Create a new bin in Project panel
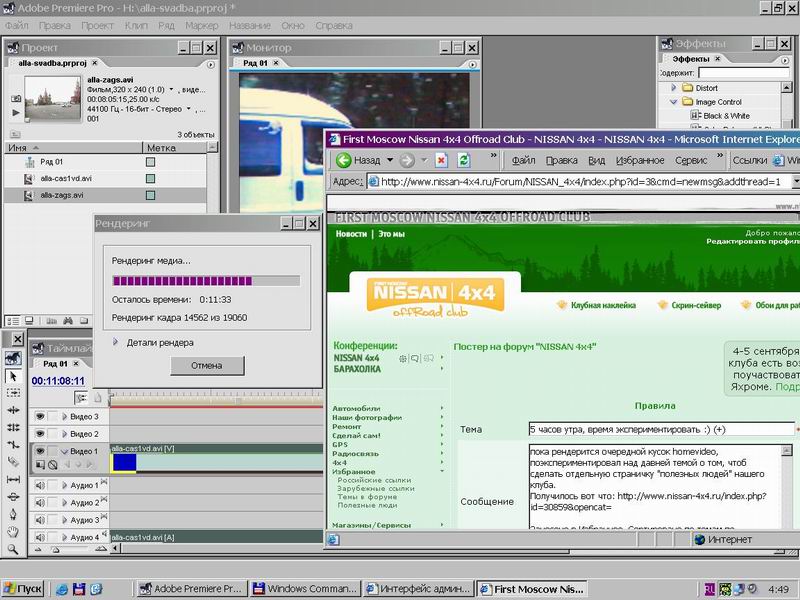The height and width of the screenshot is (600, 800). click(x=84, y=321)
